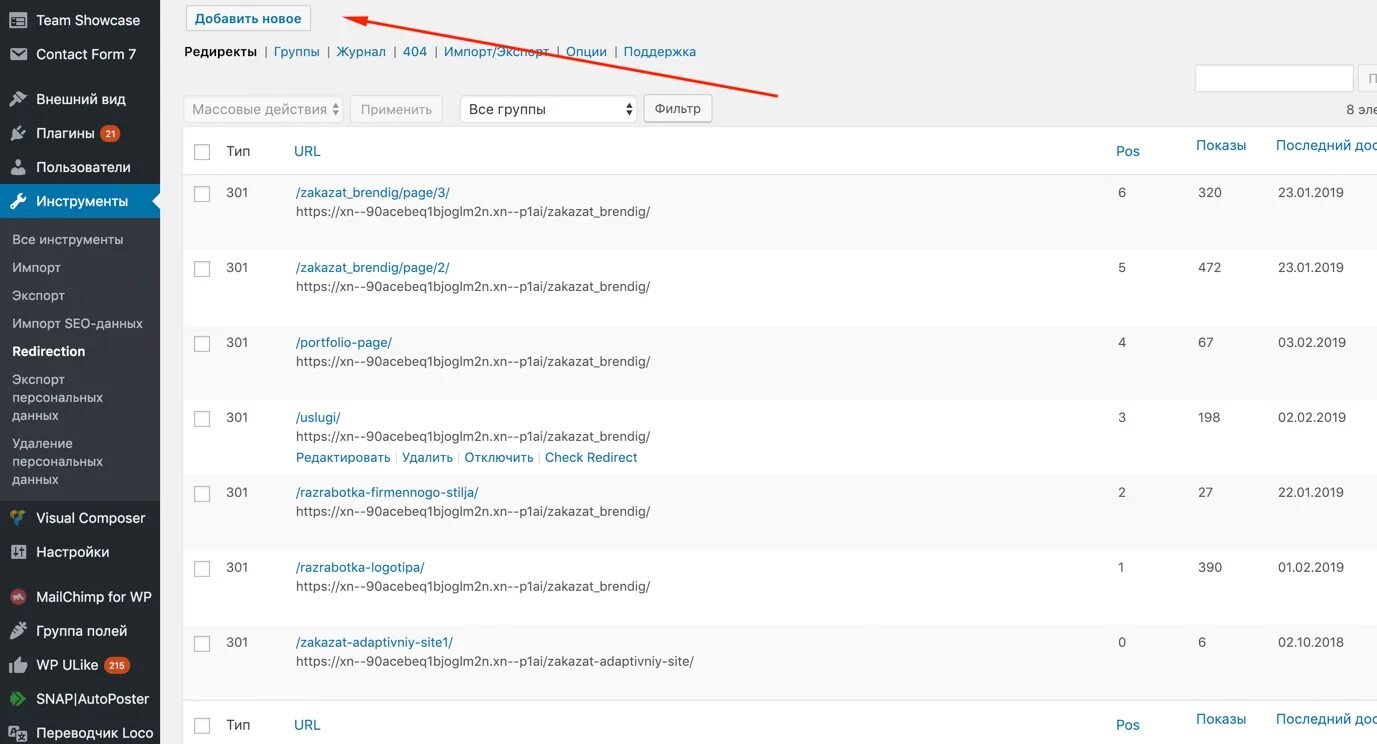This screenshot has width=1377, height=744.
Task: Click the Фильтр button
Action: click(678, 109)
